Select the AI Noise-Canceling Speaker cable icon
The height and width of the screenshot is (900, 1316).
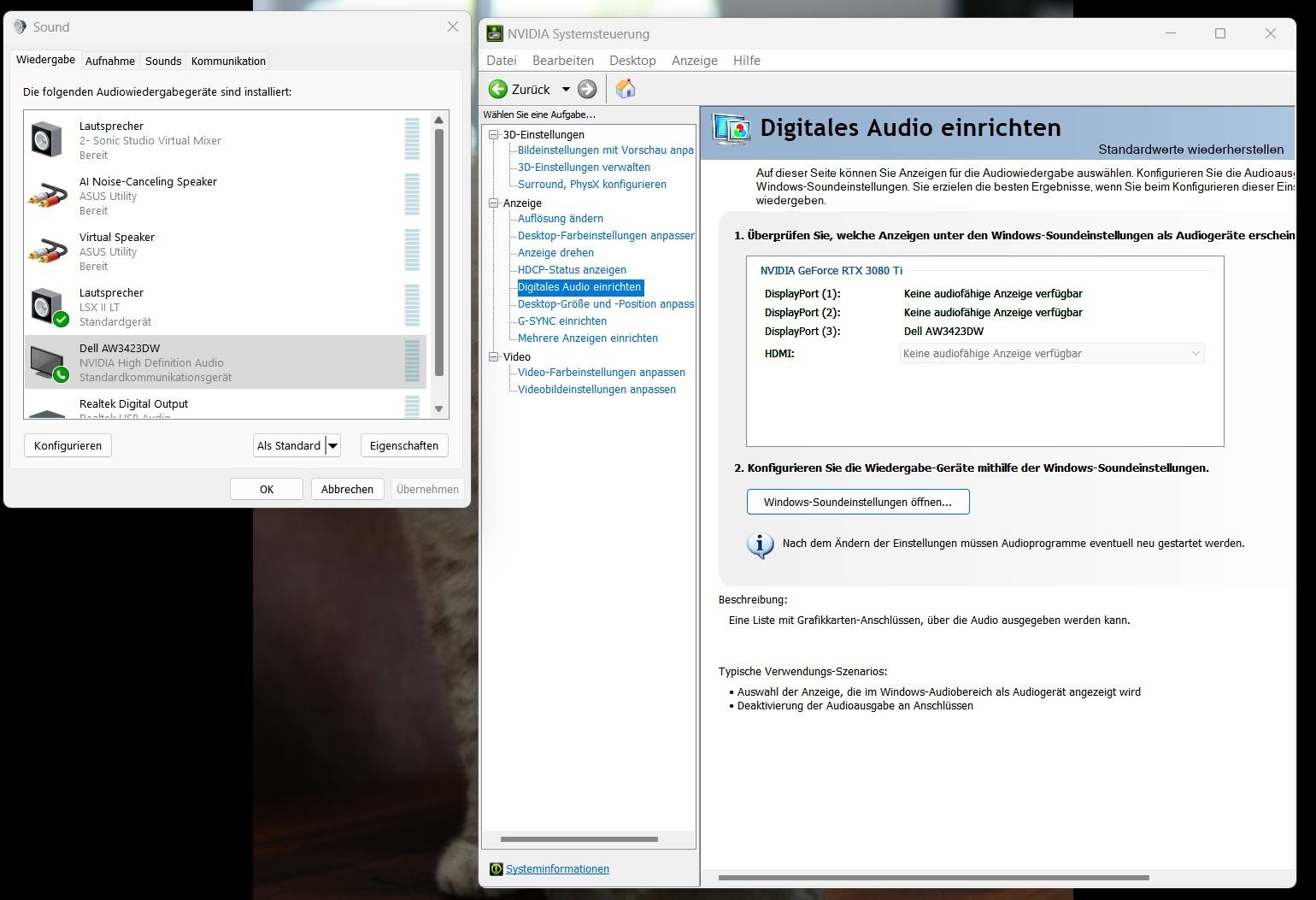(x=47, y=195)
